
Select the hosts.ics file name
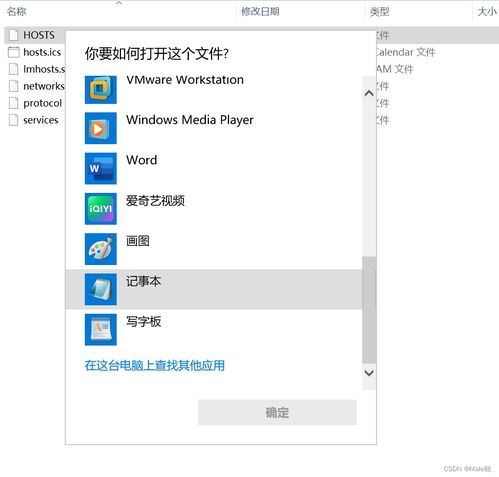pyautogui.click(x=42, y=52)
